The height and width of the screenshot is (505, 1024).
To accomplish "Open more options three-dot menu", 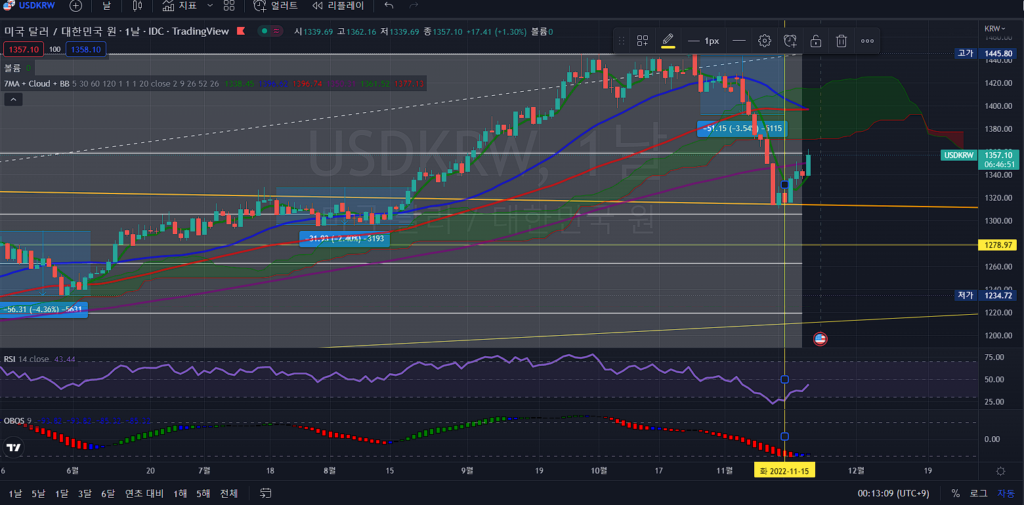I will 867,41.
